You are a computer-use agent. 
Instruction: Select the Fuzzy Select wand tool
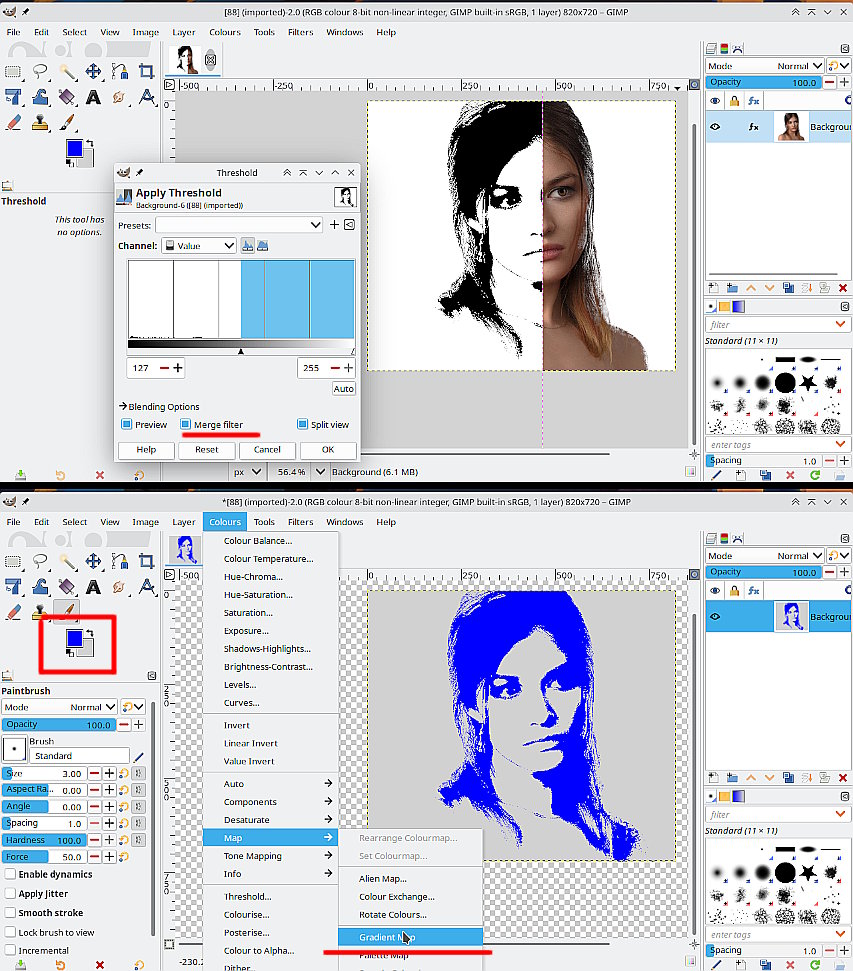67,71
